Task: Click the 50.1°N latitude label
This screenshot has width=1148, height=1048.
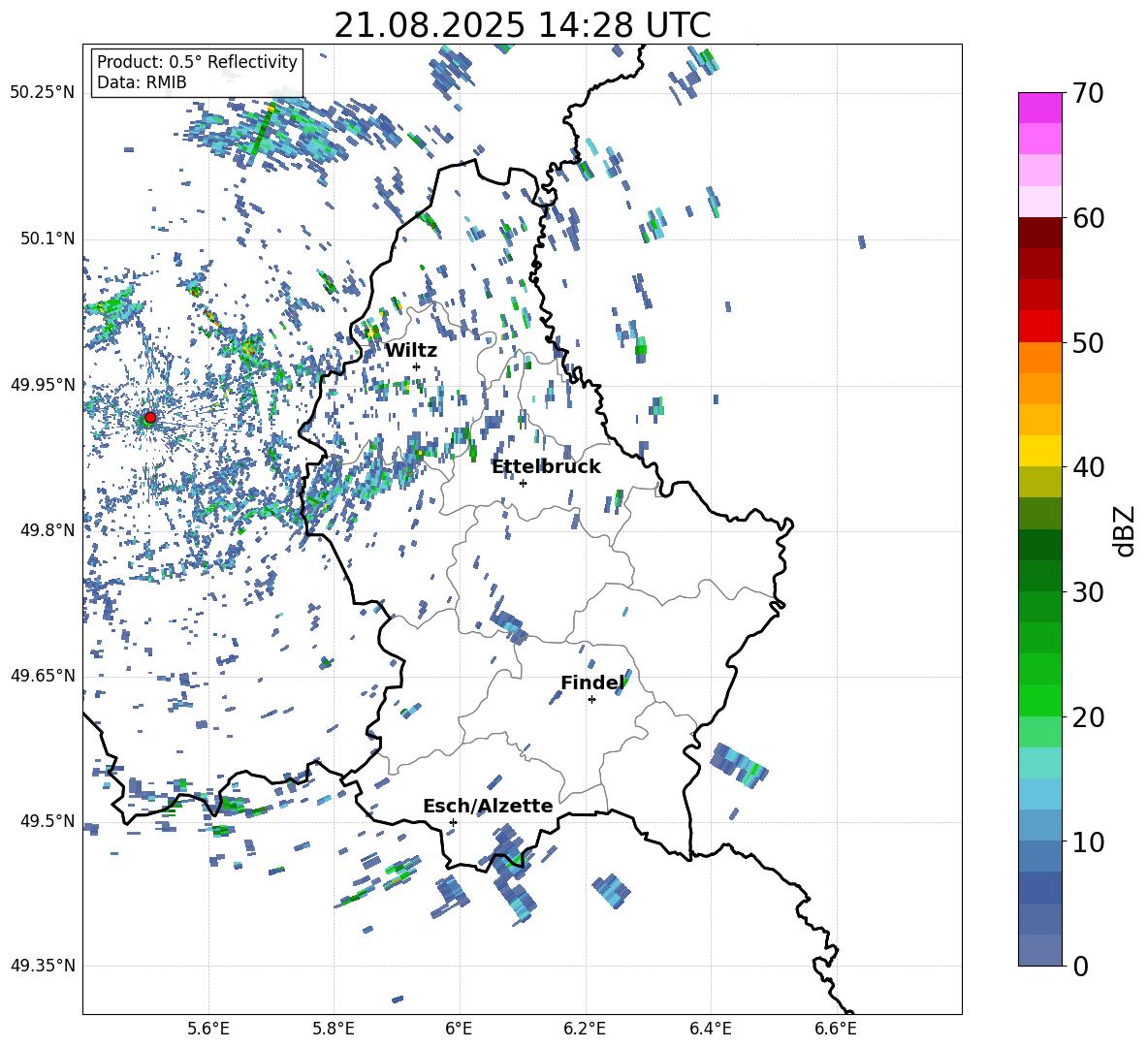Action: click(x=48, y=238)
